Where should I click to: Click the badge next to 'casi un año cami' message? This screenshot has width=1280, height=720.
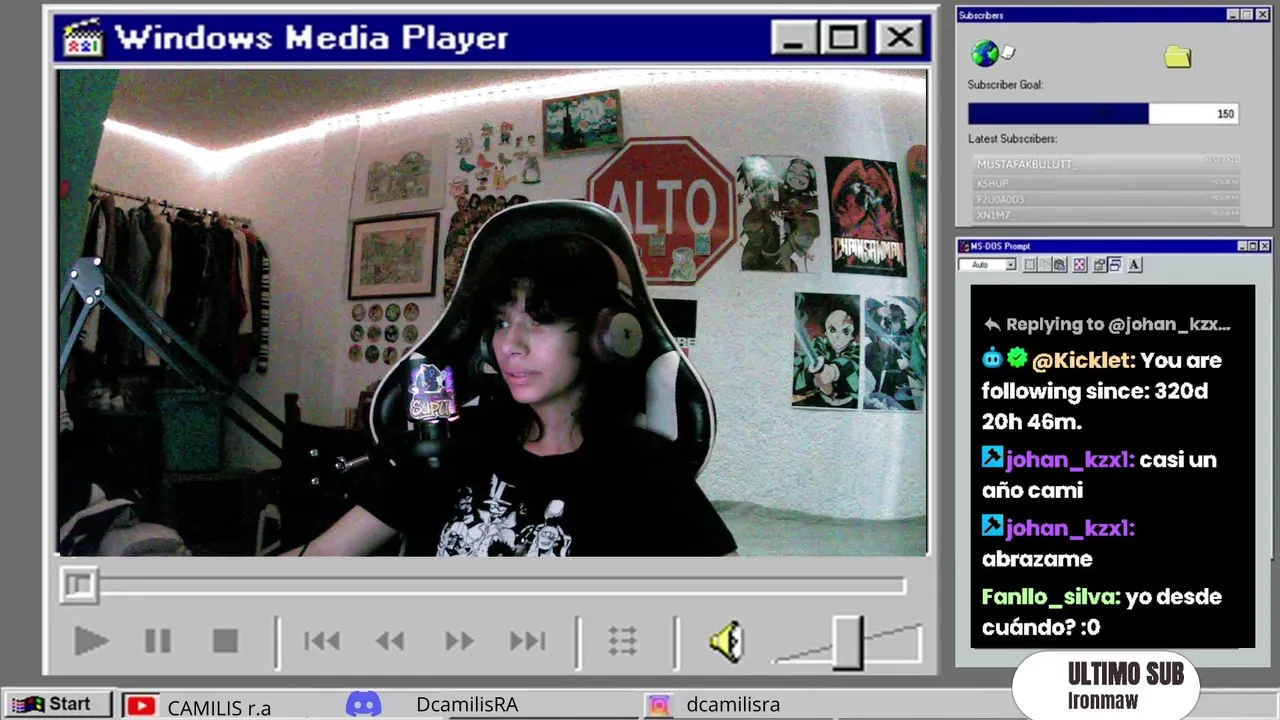click(992, 458)
